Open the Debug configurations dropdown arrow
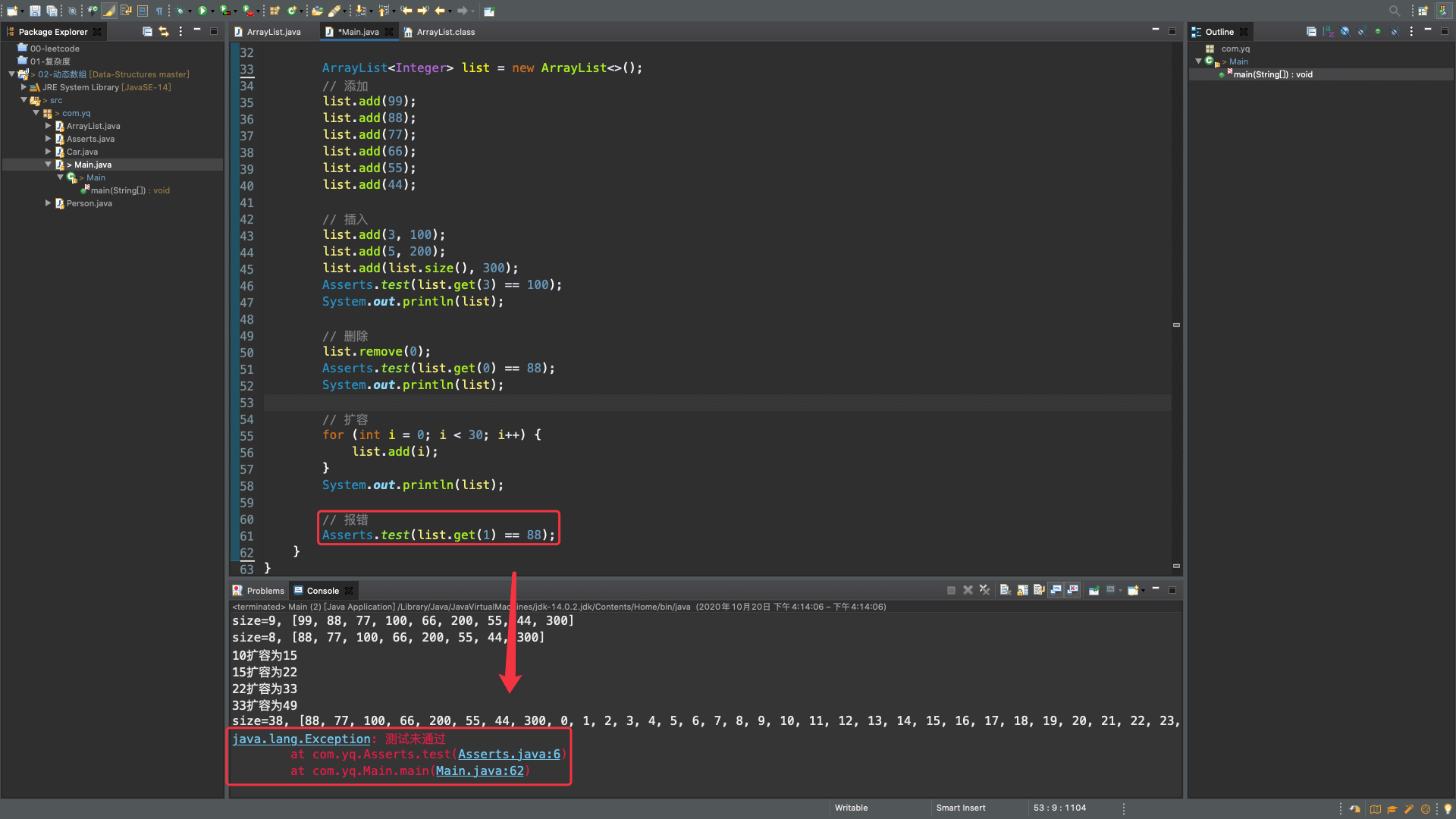Screen dimensions: 1456x819 click(190, 11)
